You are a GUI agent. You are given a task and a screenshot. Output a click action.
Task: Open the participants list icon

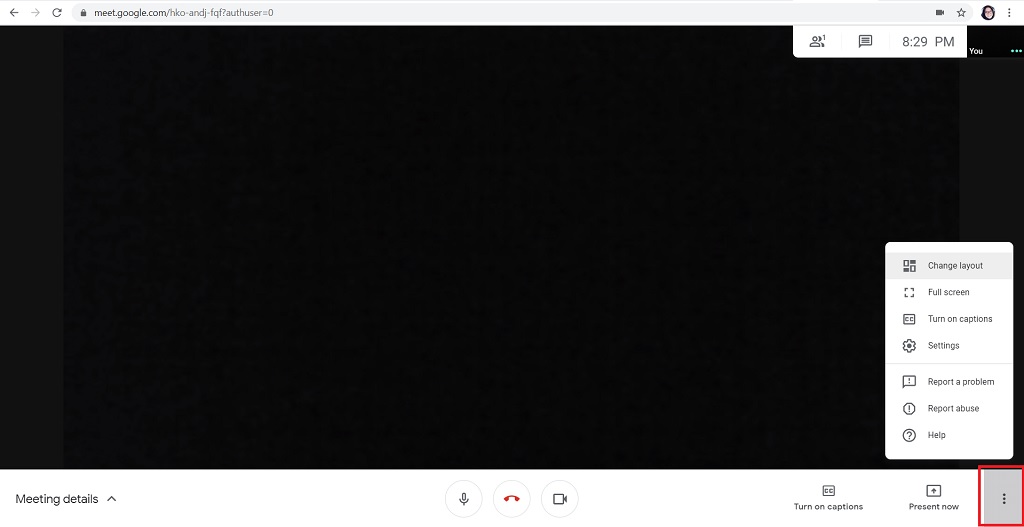(818, 42)
